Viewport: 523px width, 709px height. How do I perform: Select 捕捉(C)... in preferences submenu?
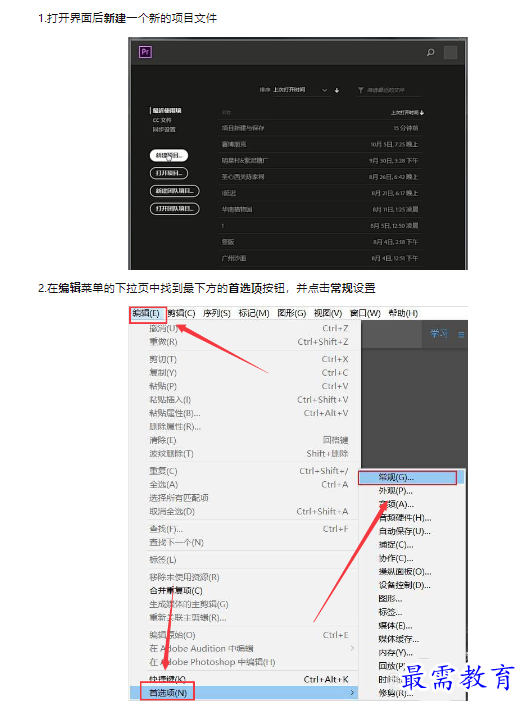pos(411,545)
